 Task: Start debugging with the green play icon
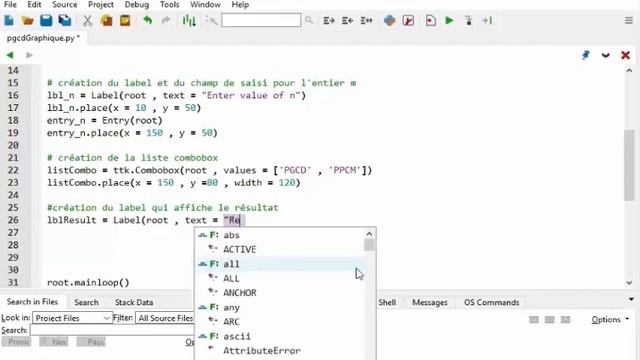[449, 20]
